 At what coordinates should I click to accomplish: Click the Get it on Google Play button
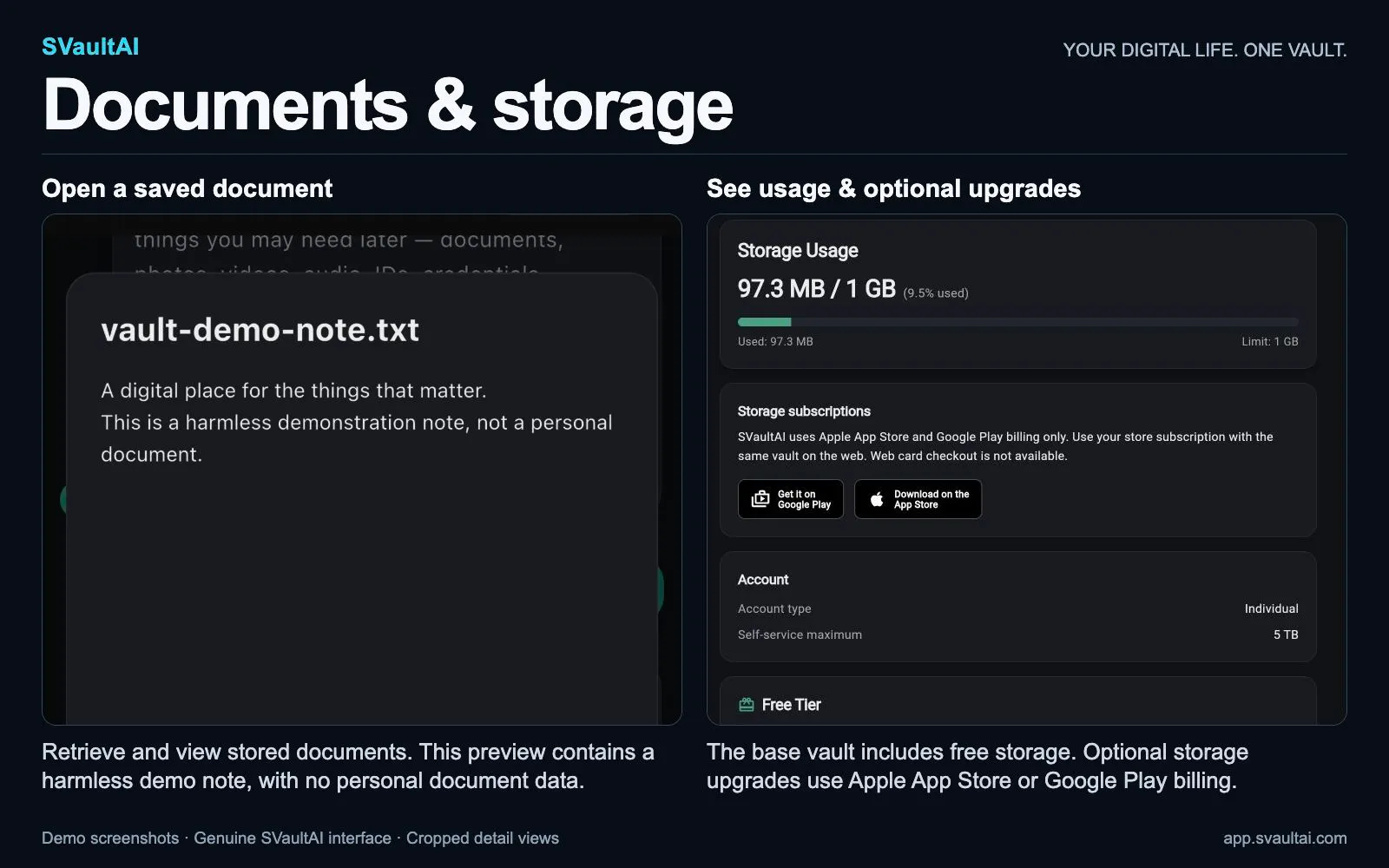point(790,499)
